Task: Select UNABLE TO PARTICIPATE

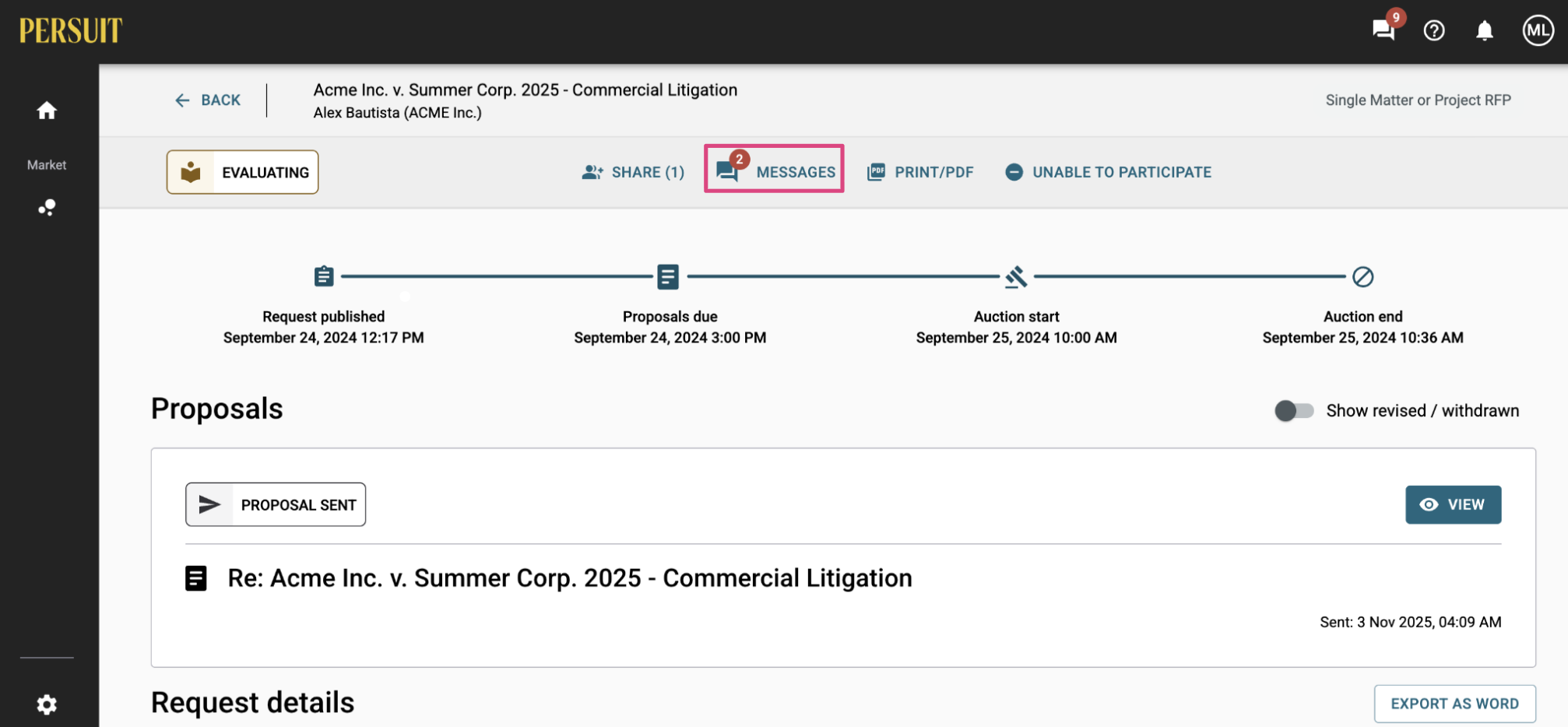Action: pos(1108,172)
